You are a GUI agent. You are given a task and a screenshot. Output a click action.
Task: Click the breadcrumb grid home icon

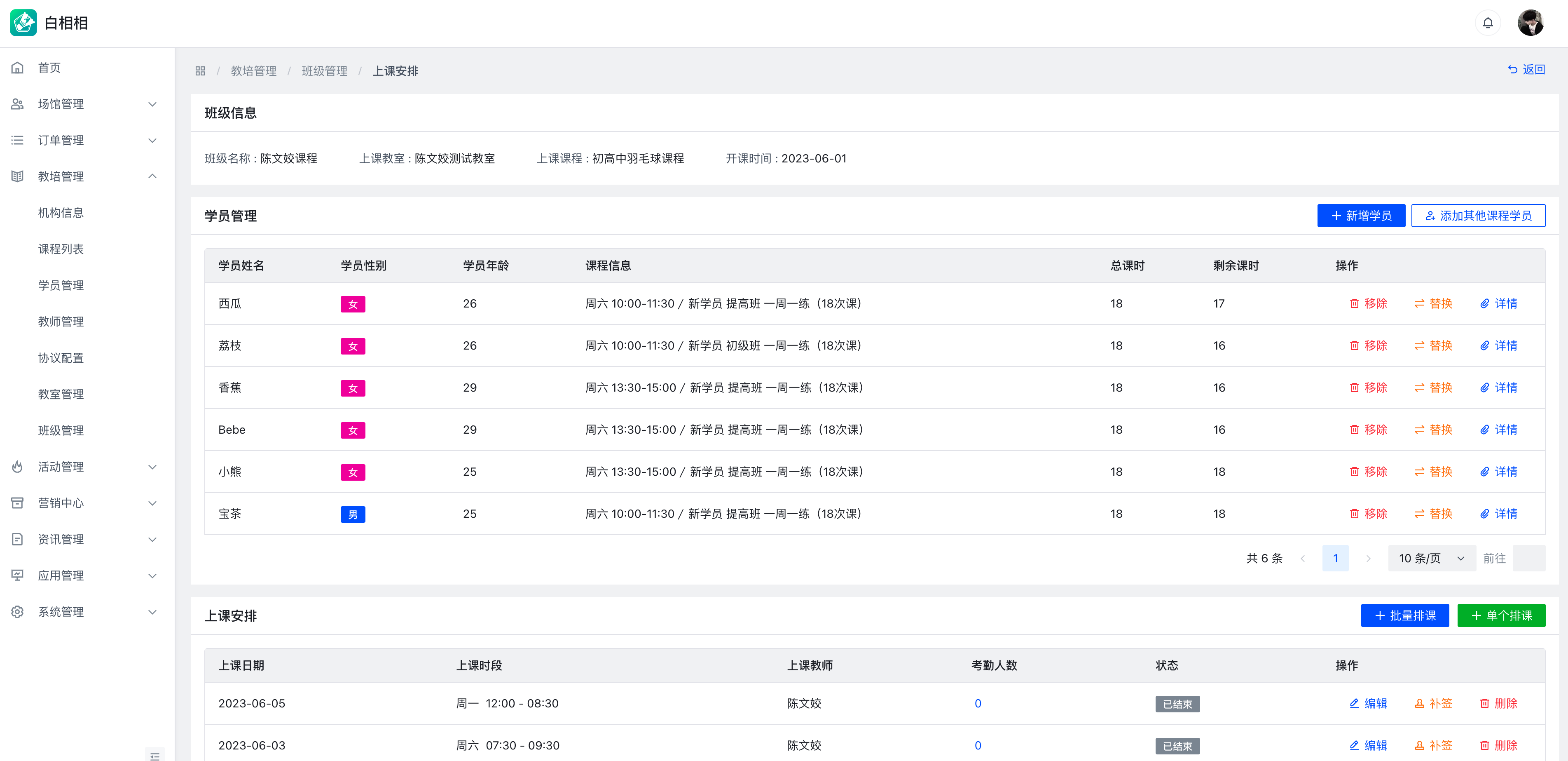click(x=200, y=71)
